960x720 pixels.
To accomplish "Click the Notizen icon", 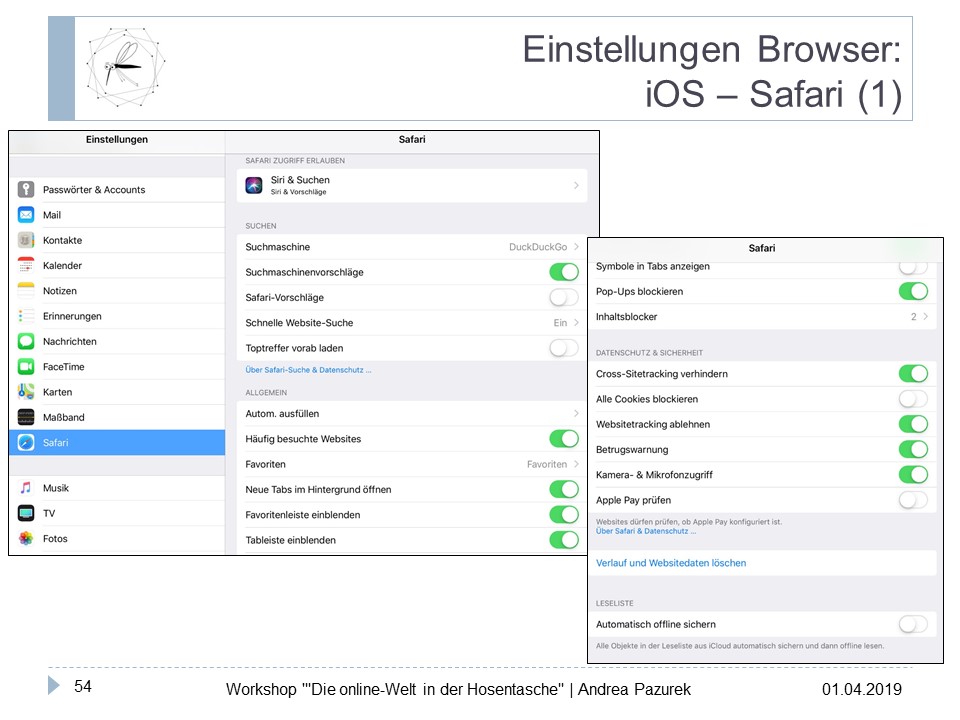I will (26, 290).
